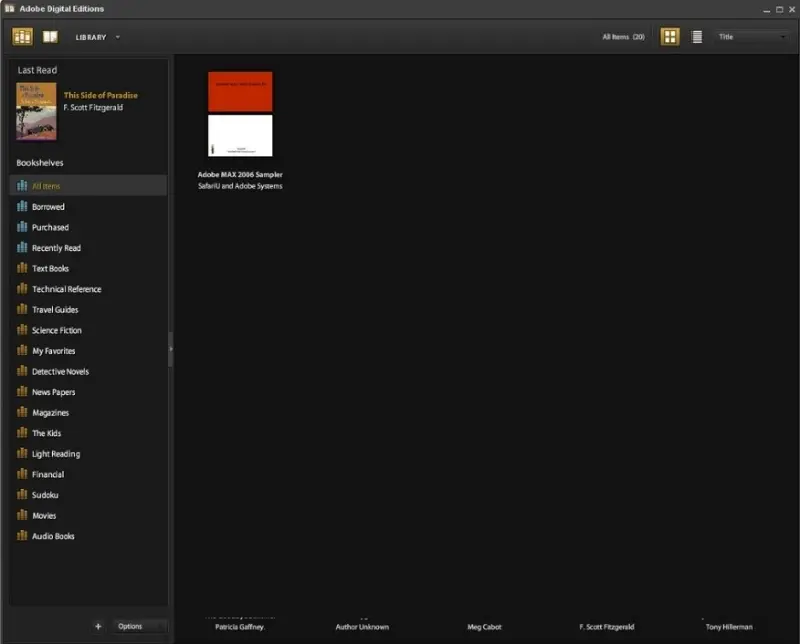Click SafariU and Adobe Systems author text
This screenshot has height=644, width=800.
[x=240, y=186]
